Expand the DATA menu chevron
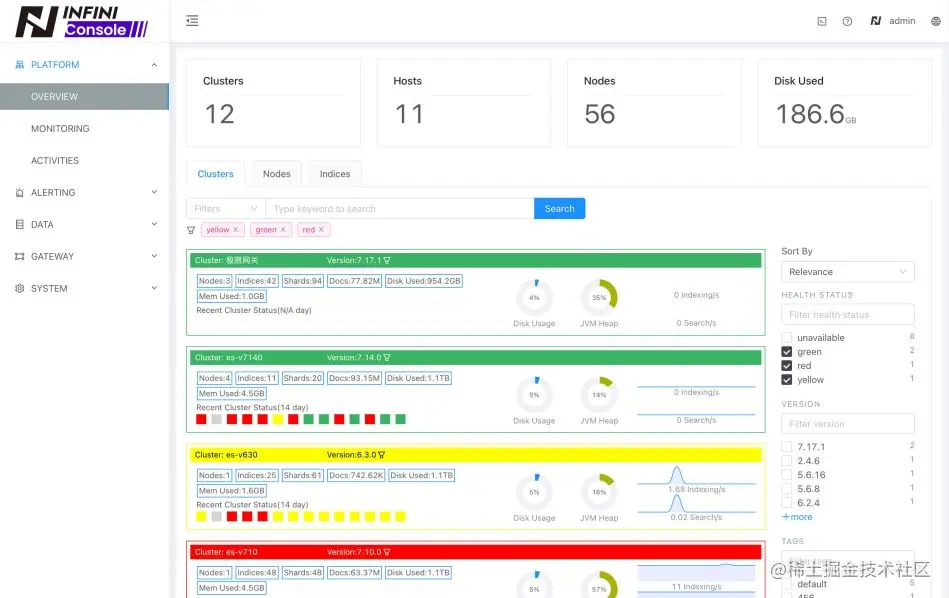Image resolution: width=949 pixels, height=598 pixels. pos(154,224)
